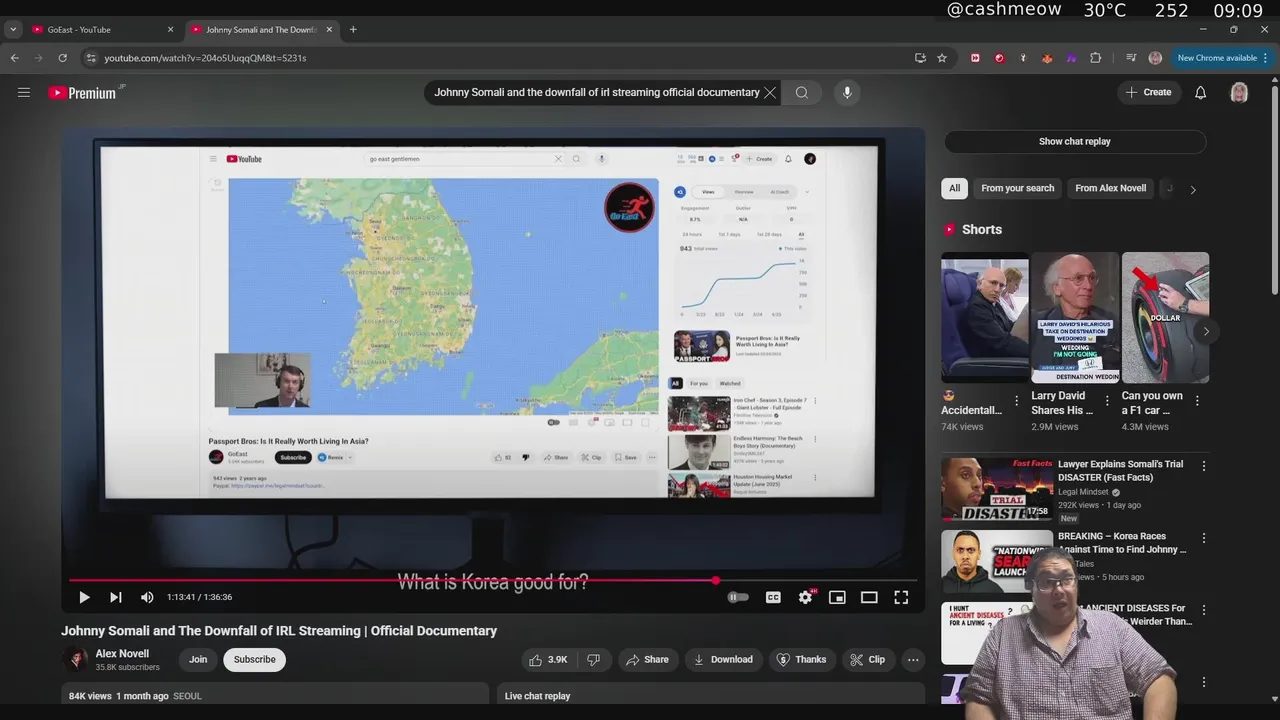
Task: Open options for Lawyer Explains Somali video
Action: (1204, 466)
